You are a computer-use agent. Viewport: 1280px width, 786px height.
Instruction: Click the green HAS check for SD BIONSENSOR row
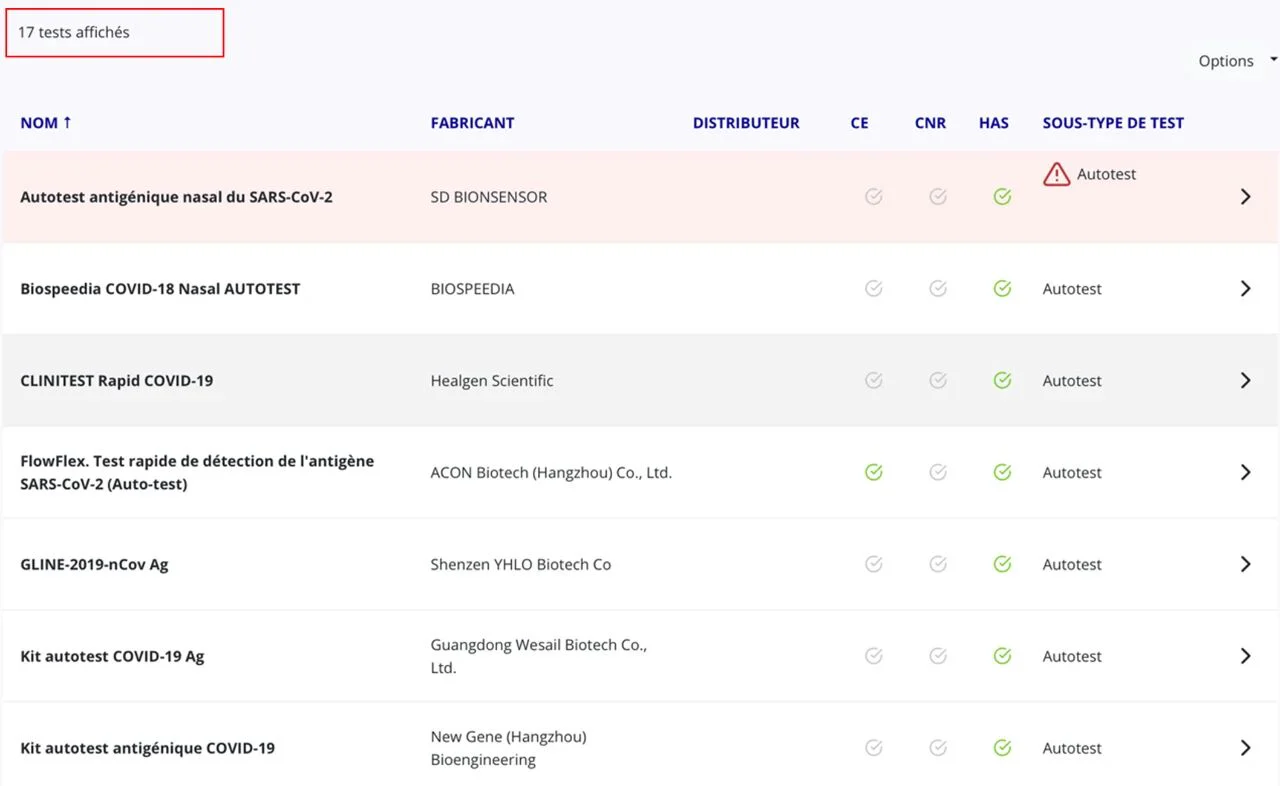(x=1002, y=197)
